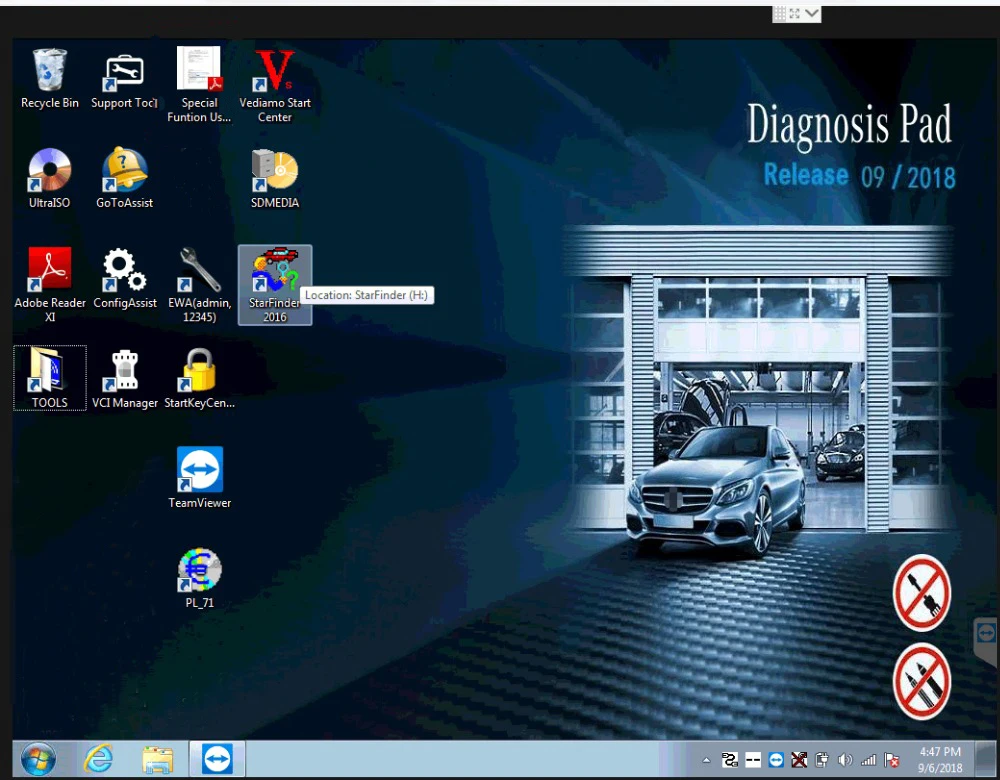This screenshot has width=1000, height=780.
Task: Launch Internet Explorer from the taskbar
Action: coord(99,759)
